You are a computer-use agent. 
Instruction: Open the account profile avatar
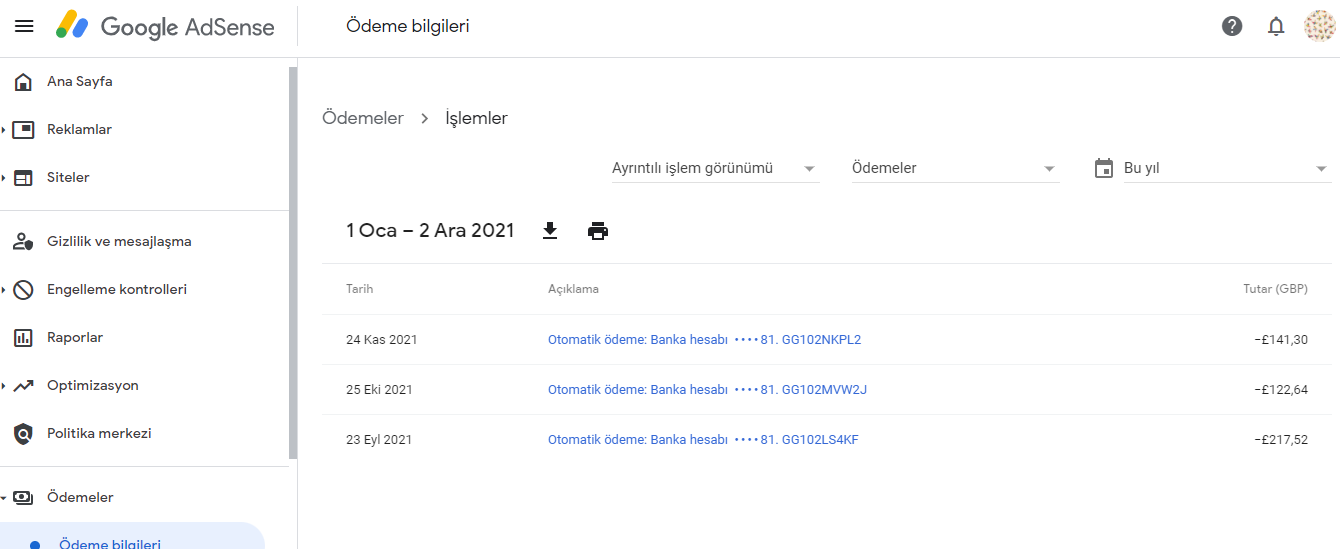1320,27
